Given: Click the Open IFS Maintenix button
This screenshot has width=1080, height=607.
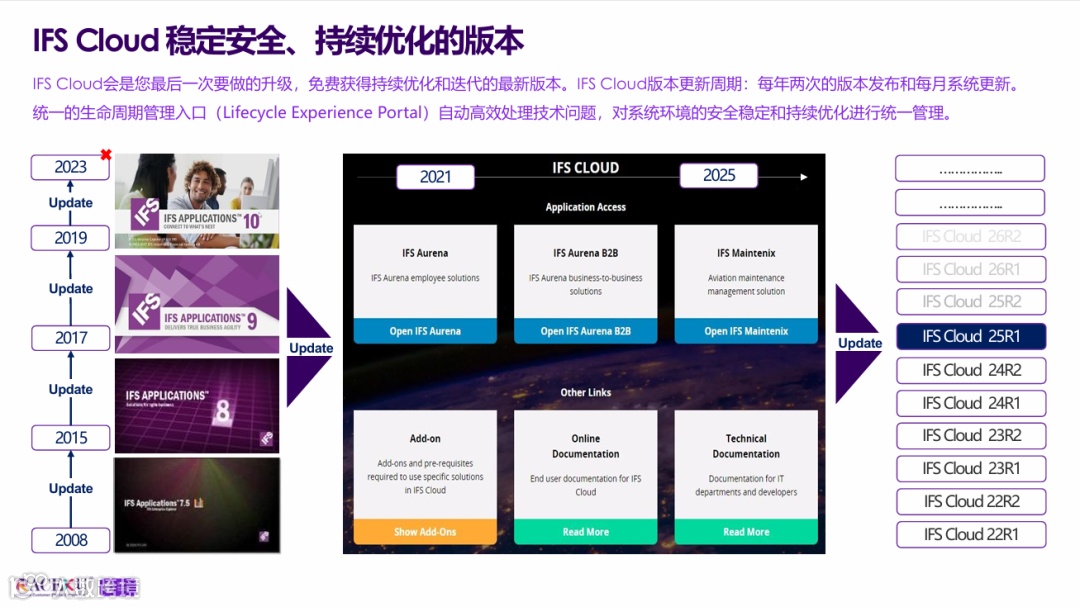Looking at the screenshot, I should (x=746, y=331).
